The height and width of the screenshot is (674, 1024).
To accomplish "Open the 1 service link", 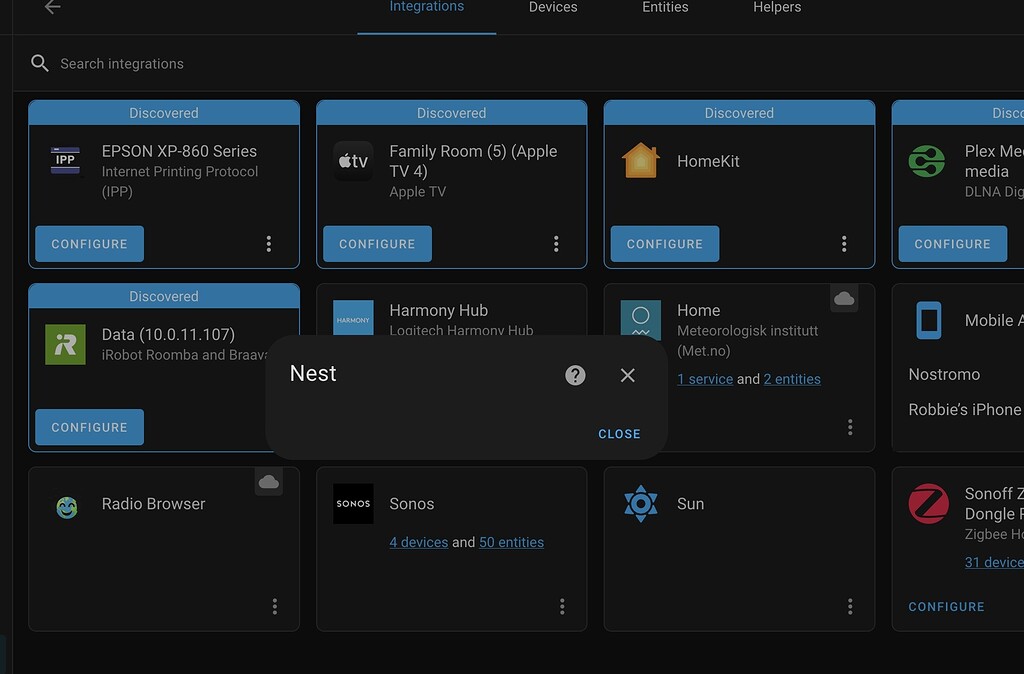I will tap(705, 379).
